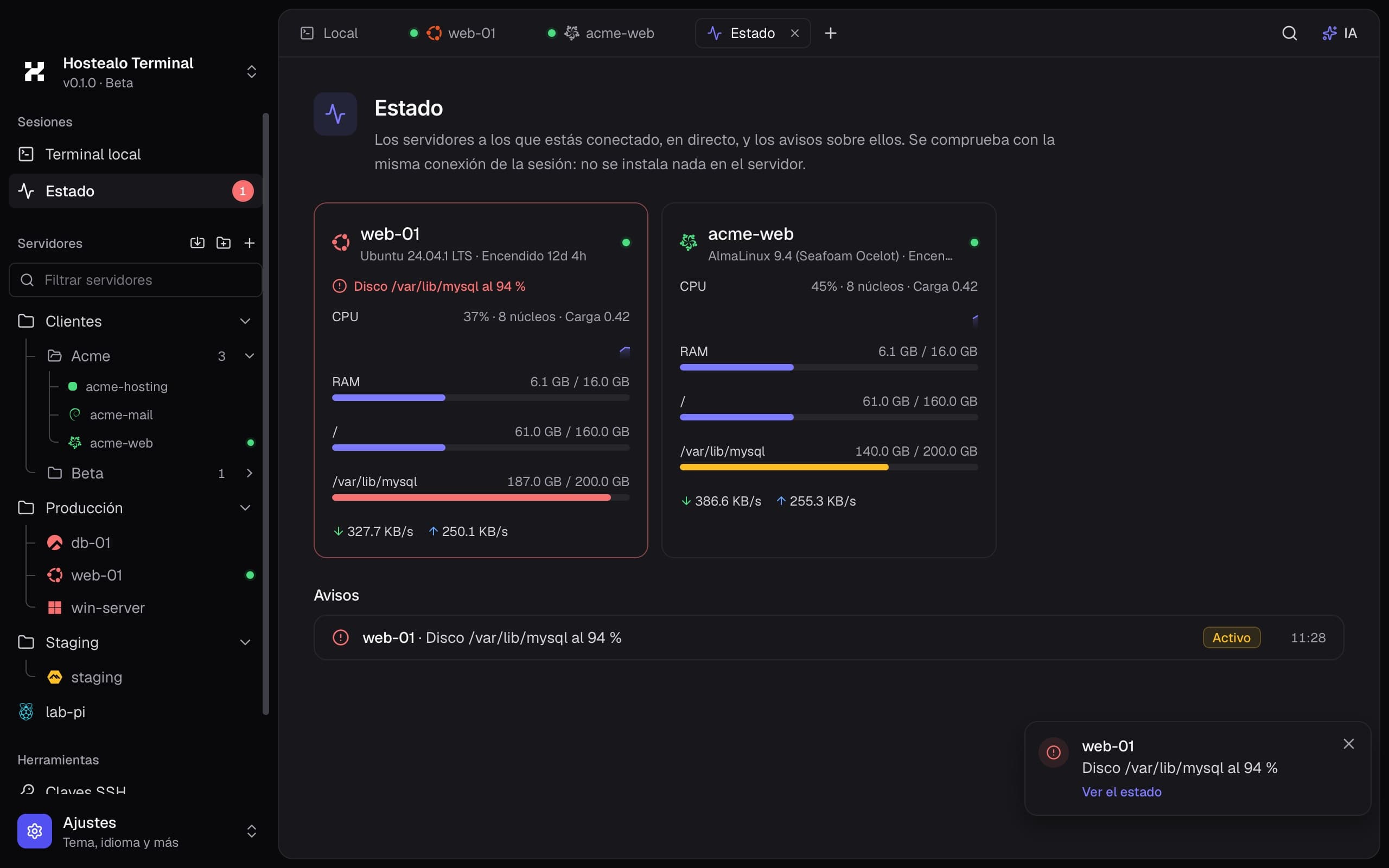Open Hostealo Terminal version switcher chevrons

point(251,72)
